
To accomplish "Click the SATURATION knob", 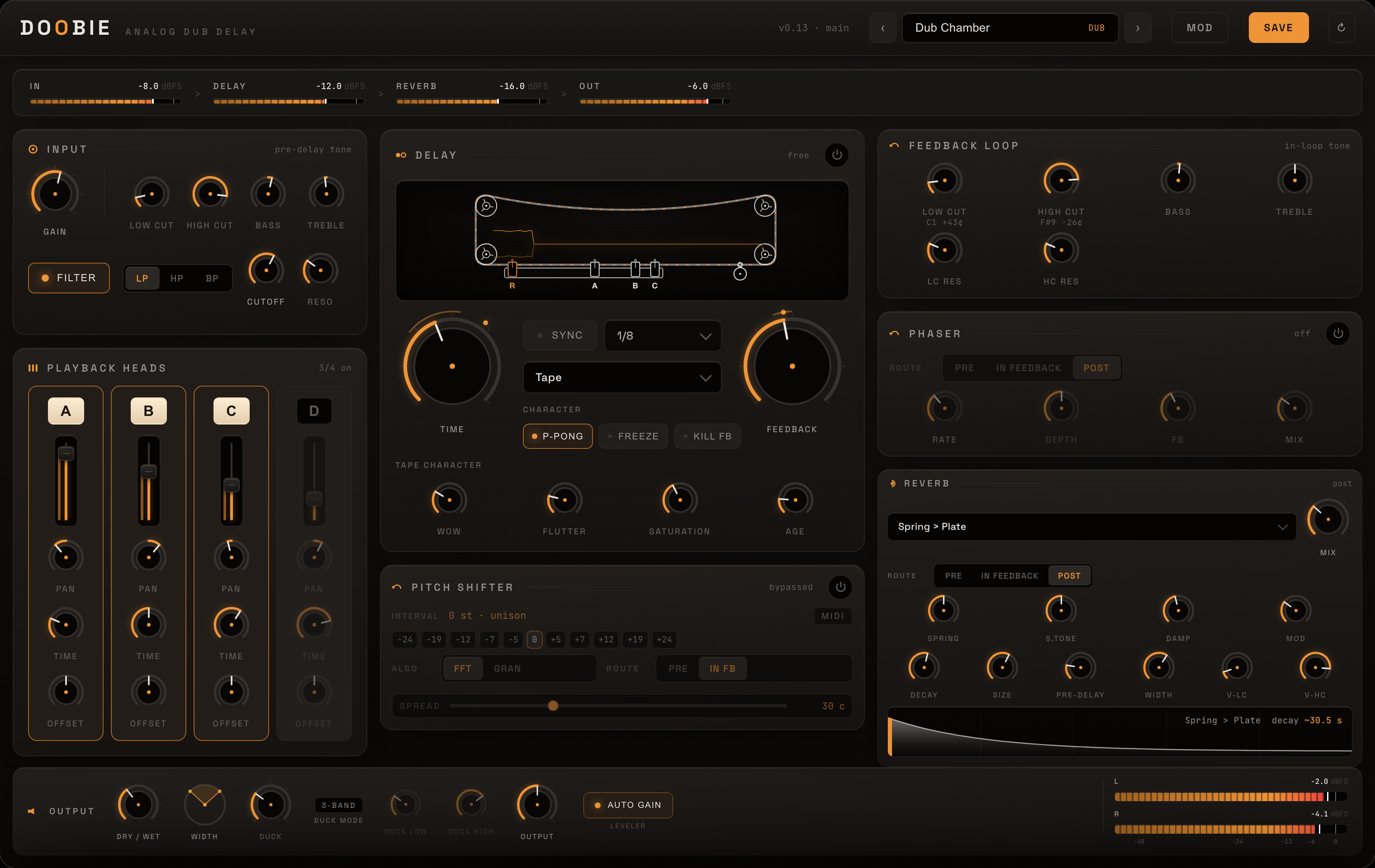I will 679,500.
